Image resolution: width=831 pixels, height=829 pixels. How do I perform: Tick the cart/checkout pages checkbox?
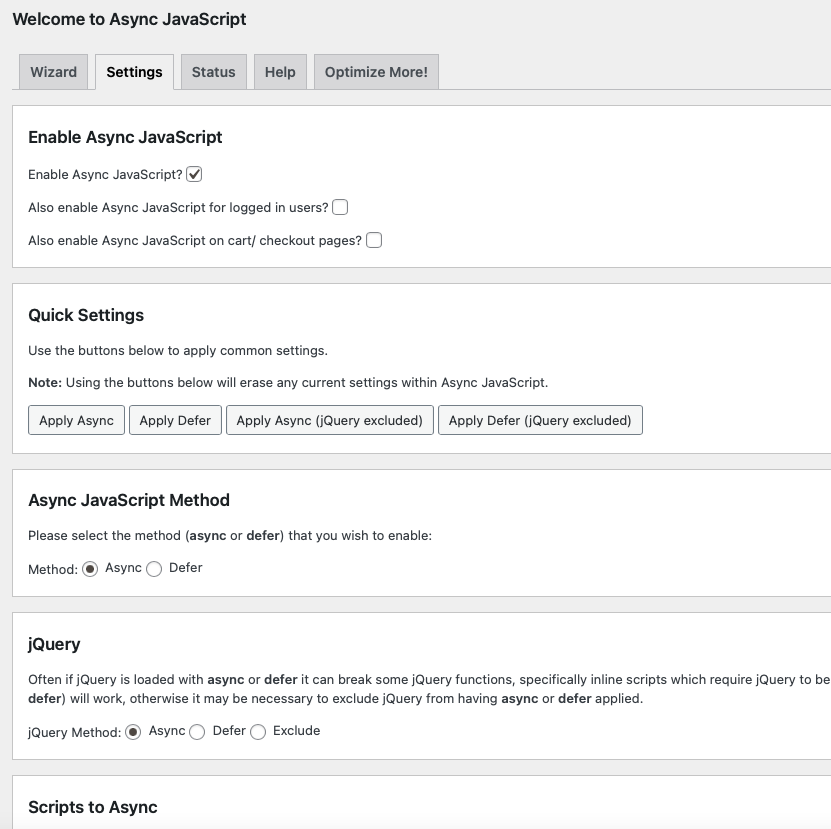374,241
